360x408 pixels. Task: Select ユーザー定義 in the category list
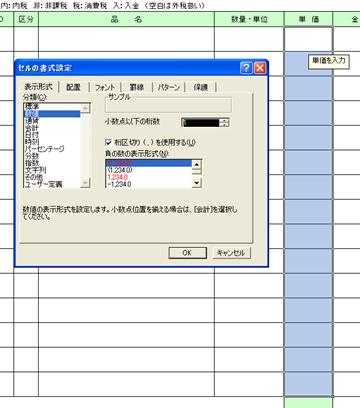(x=52, y=184)
